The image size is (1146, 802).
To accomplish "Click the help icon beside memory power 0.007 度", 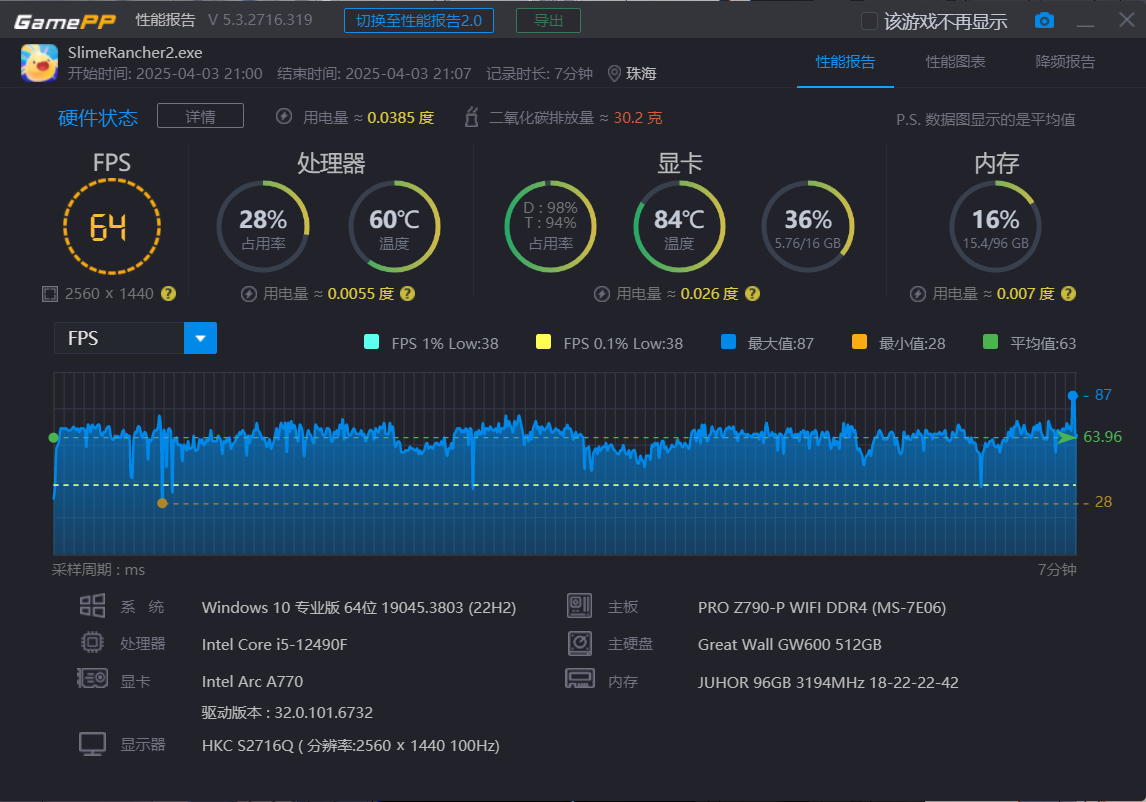I will [1068, 294].
